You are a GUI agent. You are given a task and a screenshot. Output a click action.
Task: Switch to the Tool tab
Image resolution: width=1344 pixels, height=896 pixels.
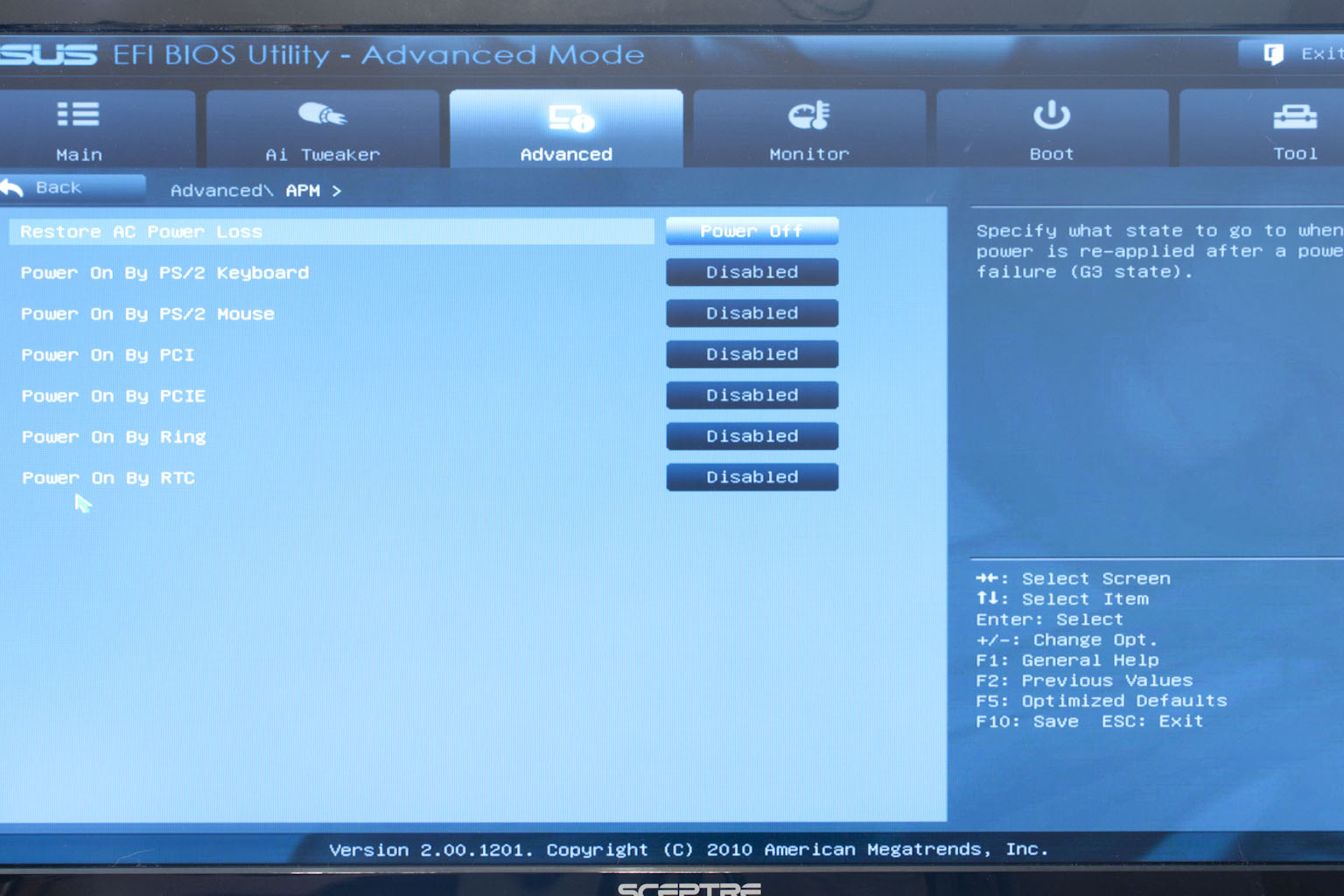[1262, 129]
